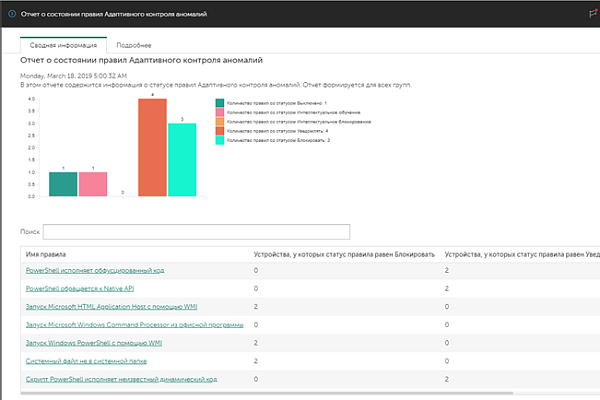Open rule Скрипт PowerShell исполняет неизвестный динамический код
The width and height of the screenshot is (600, 400).
pos(121,379)
